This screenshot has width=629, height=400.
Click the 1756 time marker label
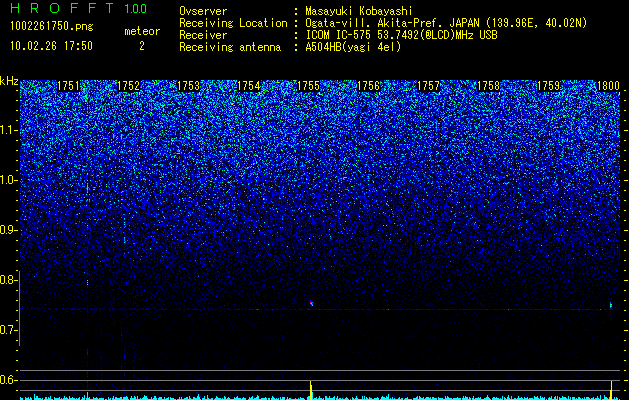(368, 86)
